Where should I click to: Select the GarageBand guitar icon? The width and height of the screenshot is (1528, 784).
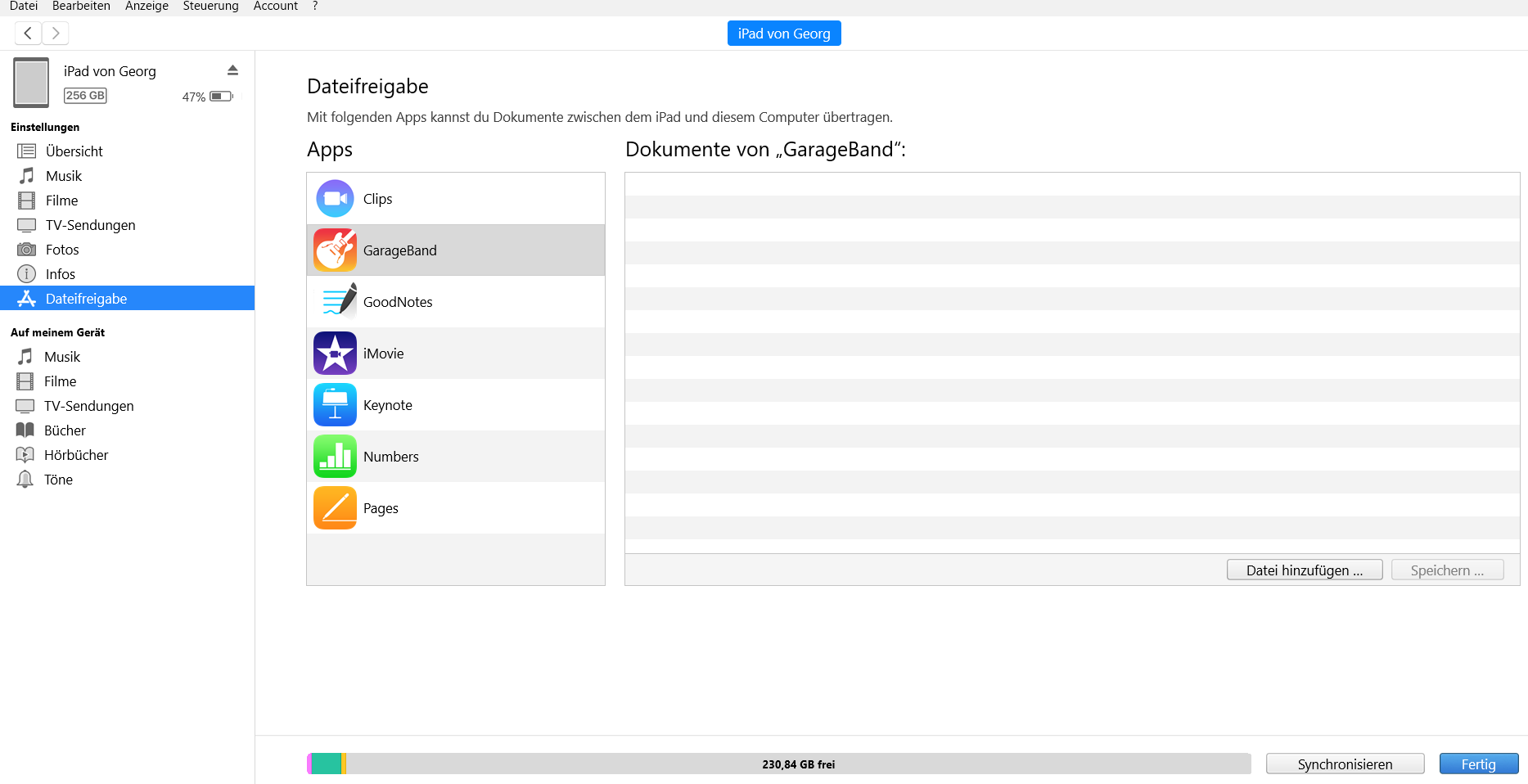(335, 250)
